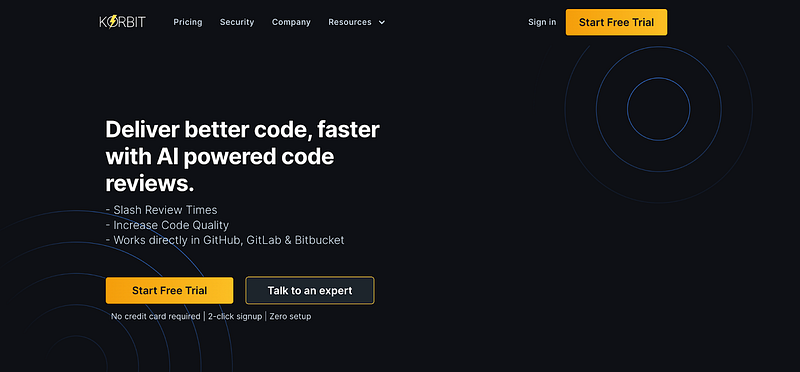Click the '2-click signup' text
This screenshot has width=800, height=372.
pos(235,316)
